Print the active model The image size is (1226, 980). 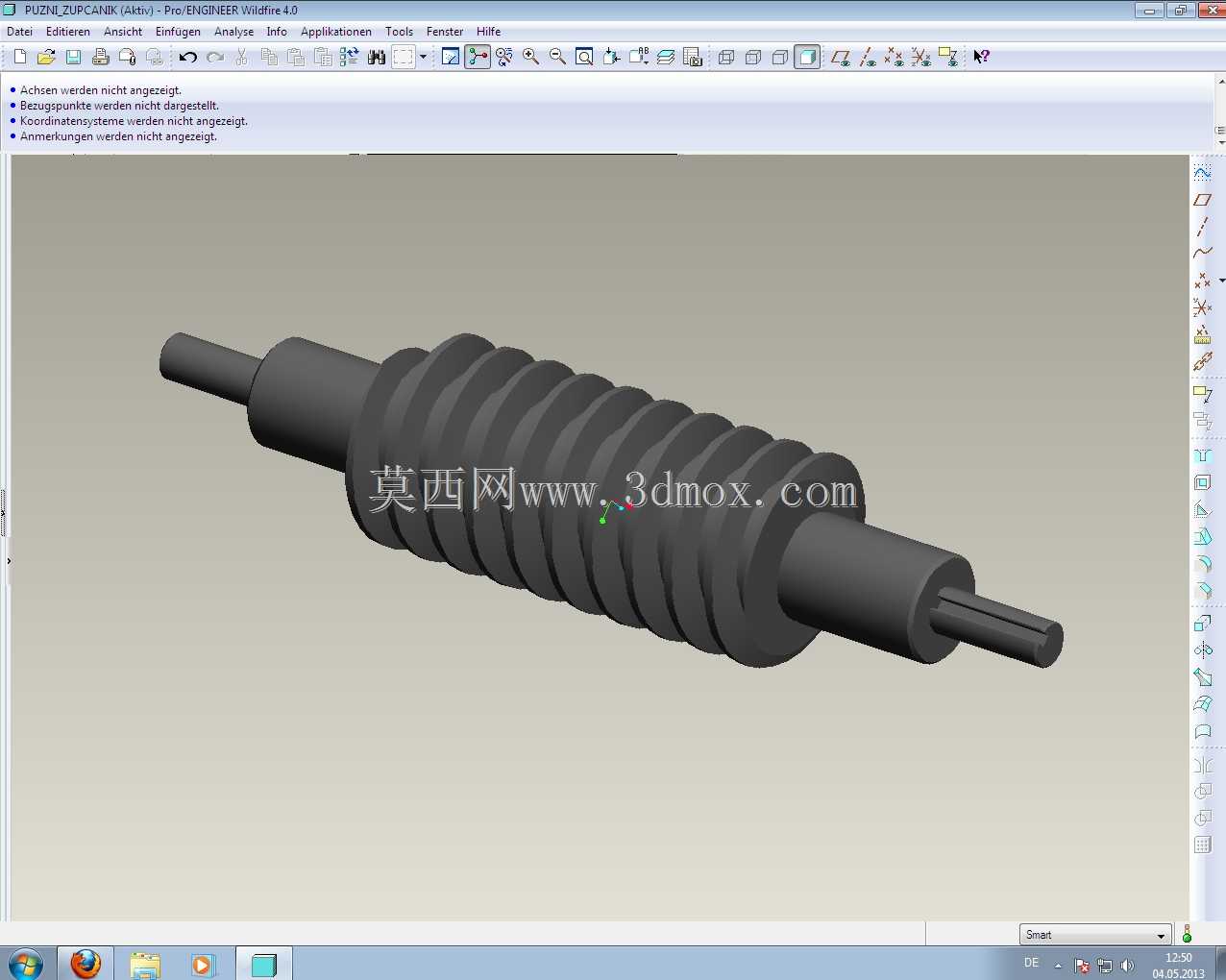point(100,57)
